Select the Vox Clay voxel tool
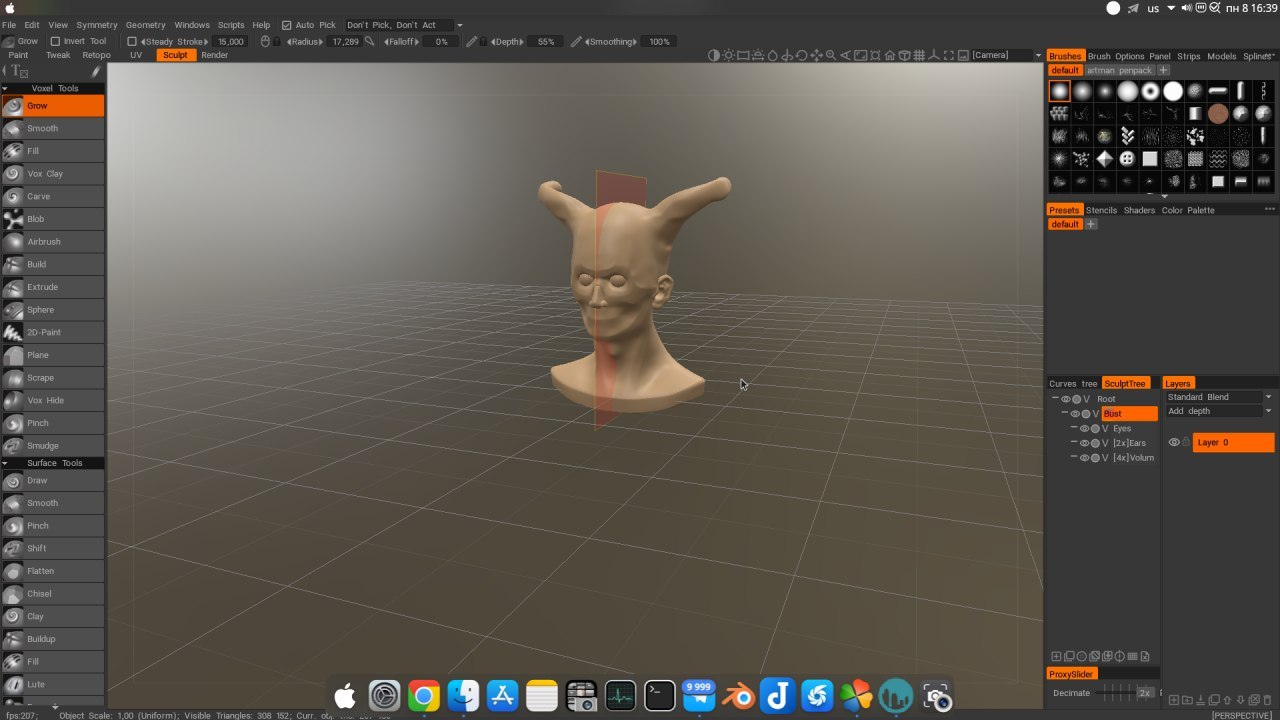This screenshot has width=1280, height=720. click(x=45, y=174)
